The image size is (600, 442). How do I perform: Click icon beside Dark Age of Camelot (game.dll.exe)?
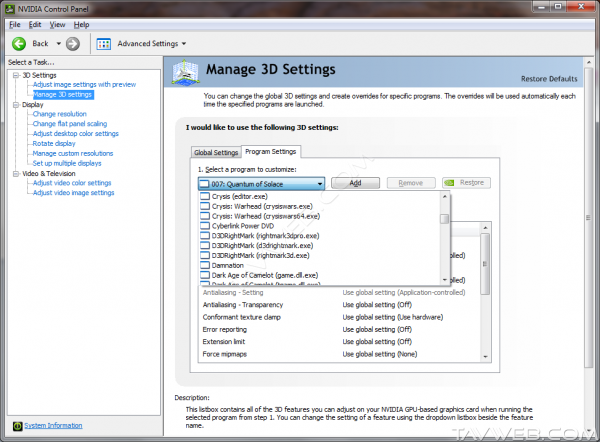coord(205,275)
